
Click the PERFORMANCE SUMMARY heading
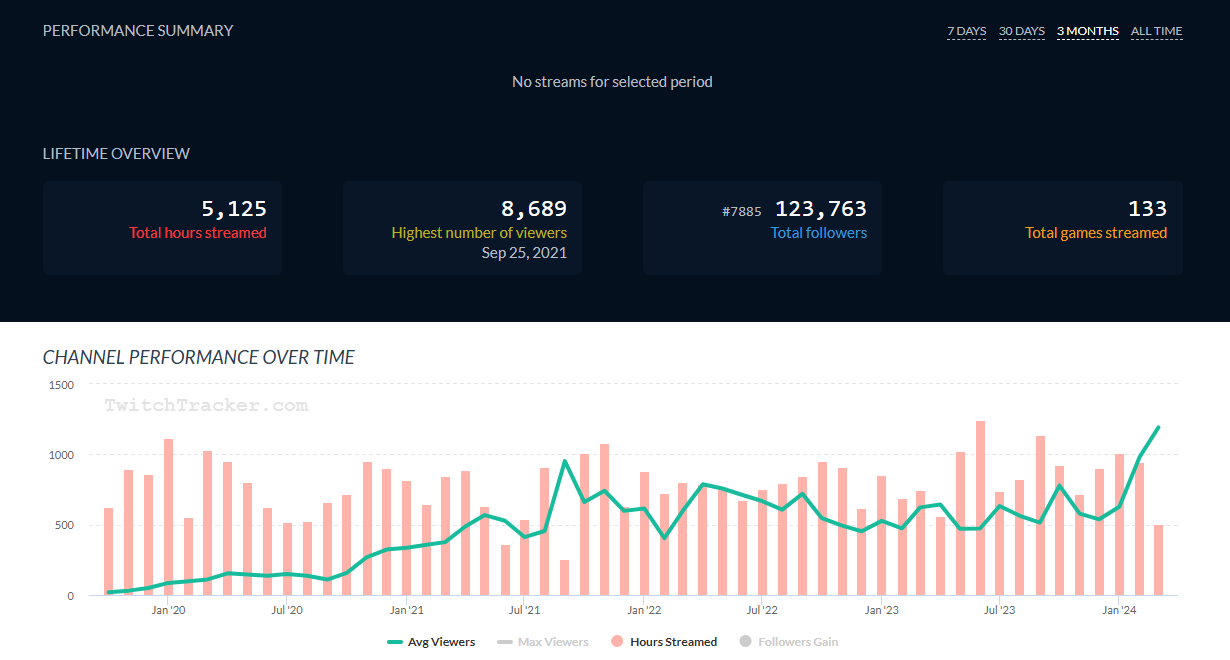pos(138,31)
